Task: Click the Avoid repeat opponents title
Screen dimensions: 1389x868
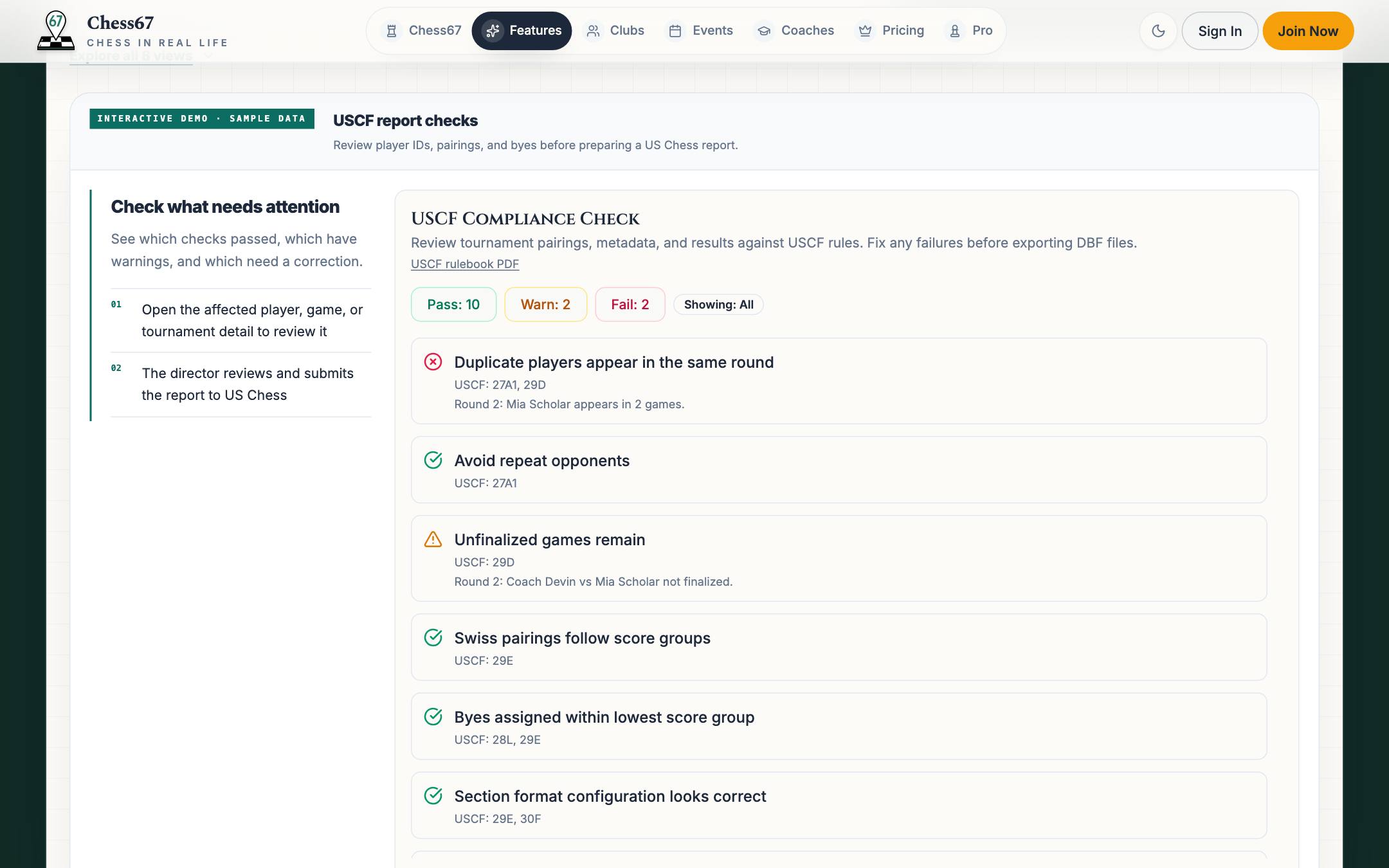Action: coord(541,460)
